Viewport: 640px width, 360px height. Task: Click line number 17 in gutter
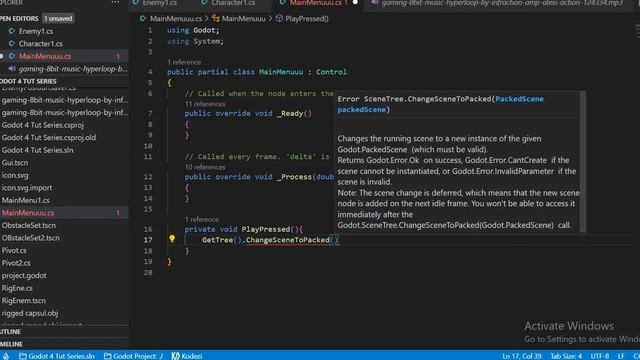(148, 240)
